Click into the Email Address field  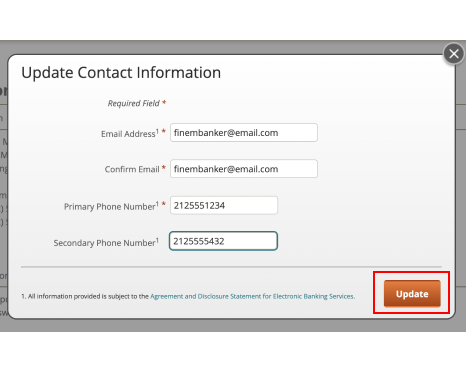click(x=244, y=133)
